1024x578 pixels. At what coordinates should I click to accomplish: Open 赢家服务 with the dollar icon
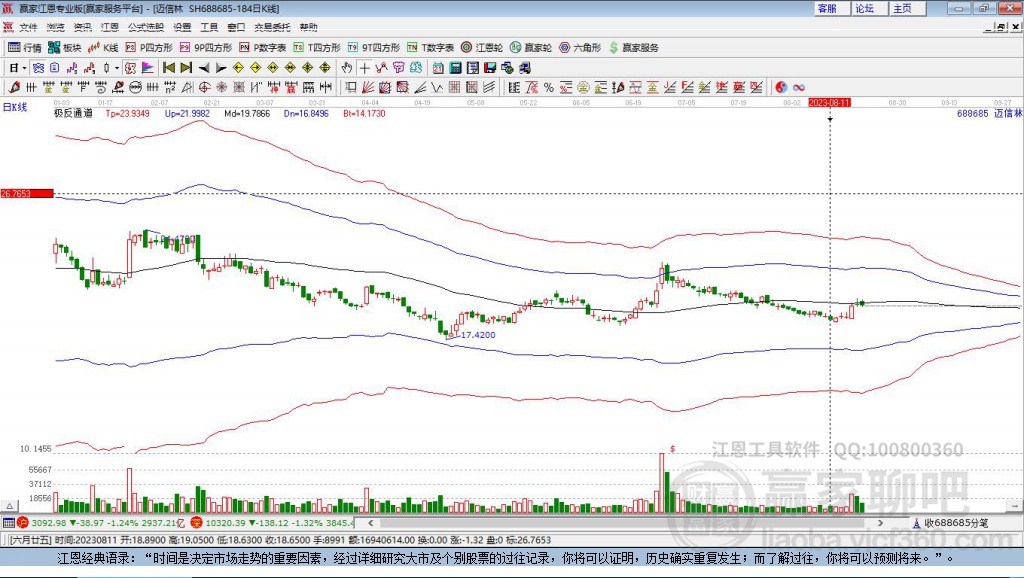(633, 48)
